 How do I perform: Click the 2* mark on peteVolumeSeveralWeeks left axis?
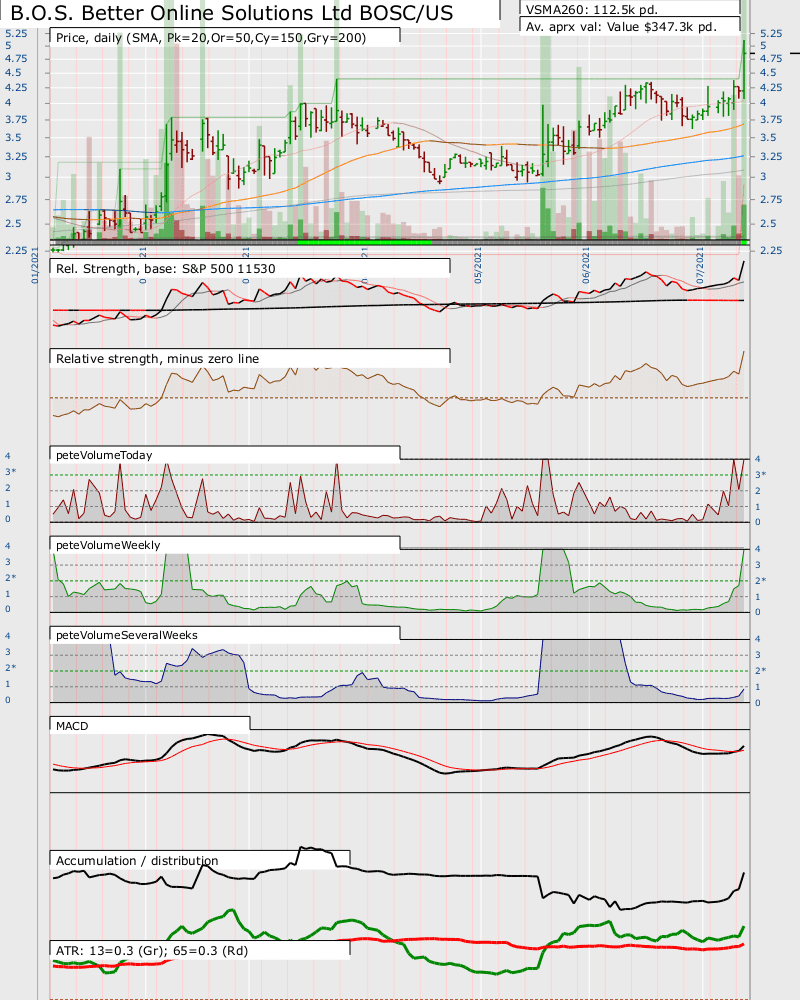pyautogui.click(x=11, y=667)
